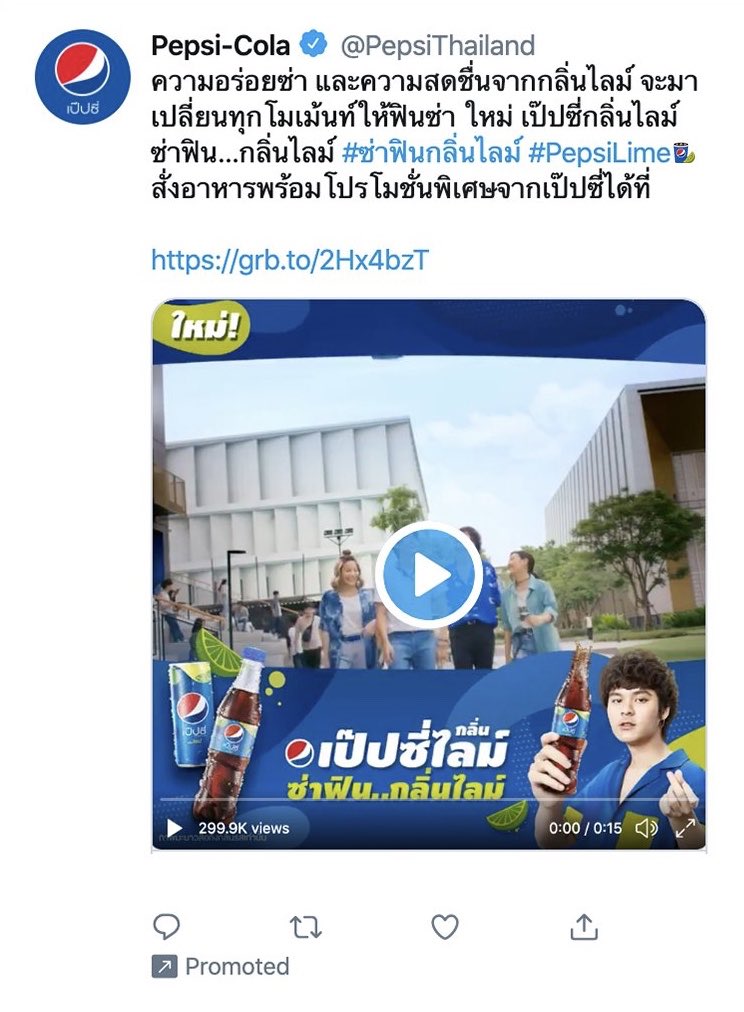Click the 299.9K views label

click(x=243, y=828)
